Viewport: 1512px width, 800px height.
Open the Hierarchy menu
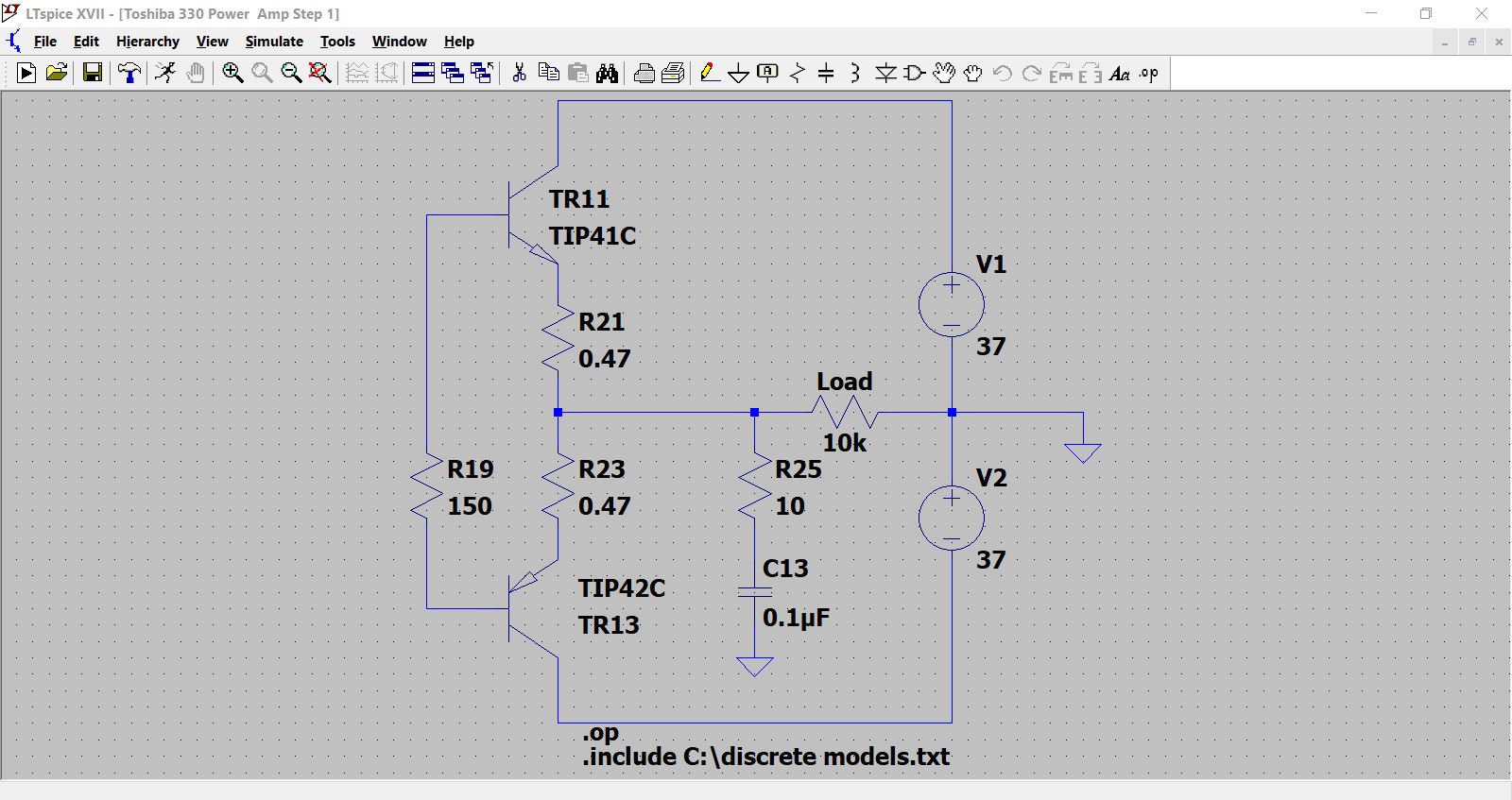(x=147, y=42)
